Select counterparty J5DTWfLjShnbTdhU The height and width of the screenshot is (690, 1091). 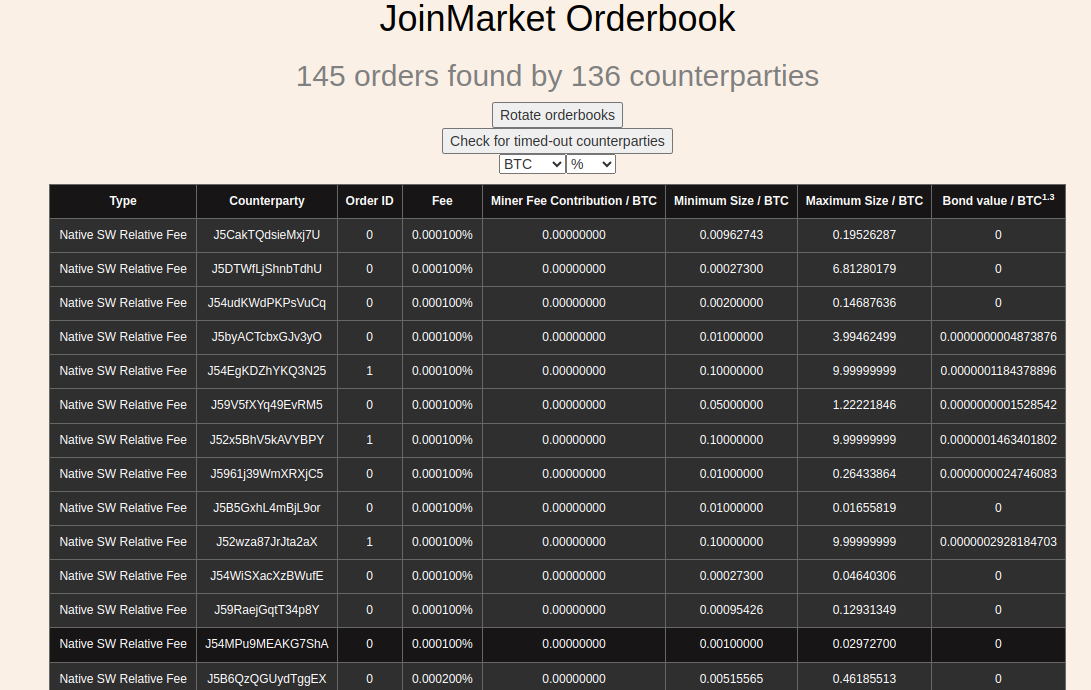pos(266,269)
